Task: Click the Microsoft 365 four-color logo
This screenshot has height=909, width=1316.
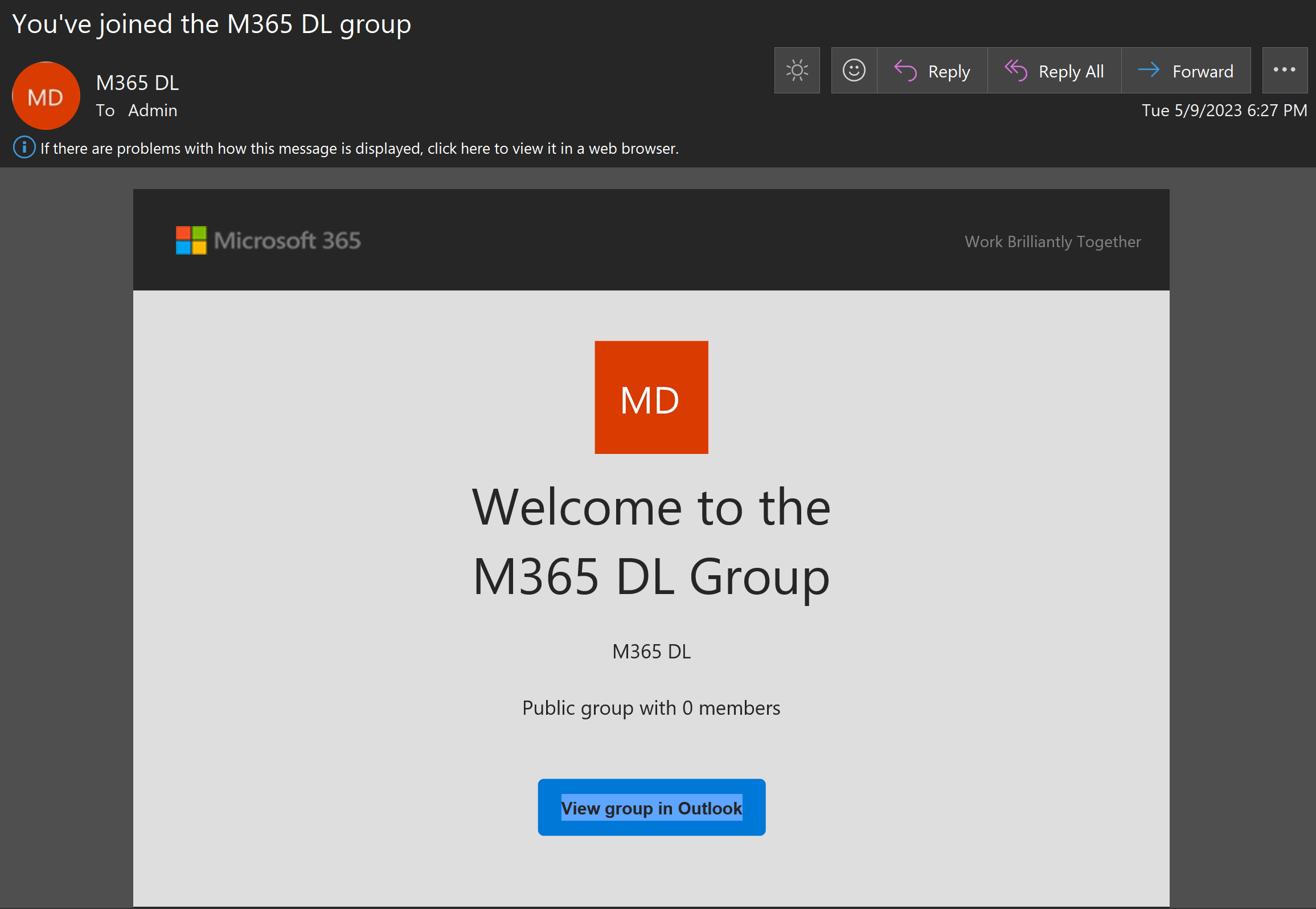Action: click(x=191, y=240)
